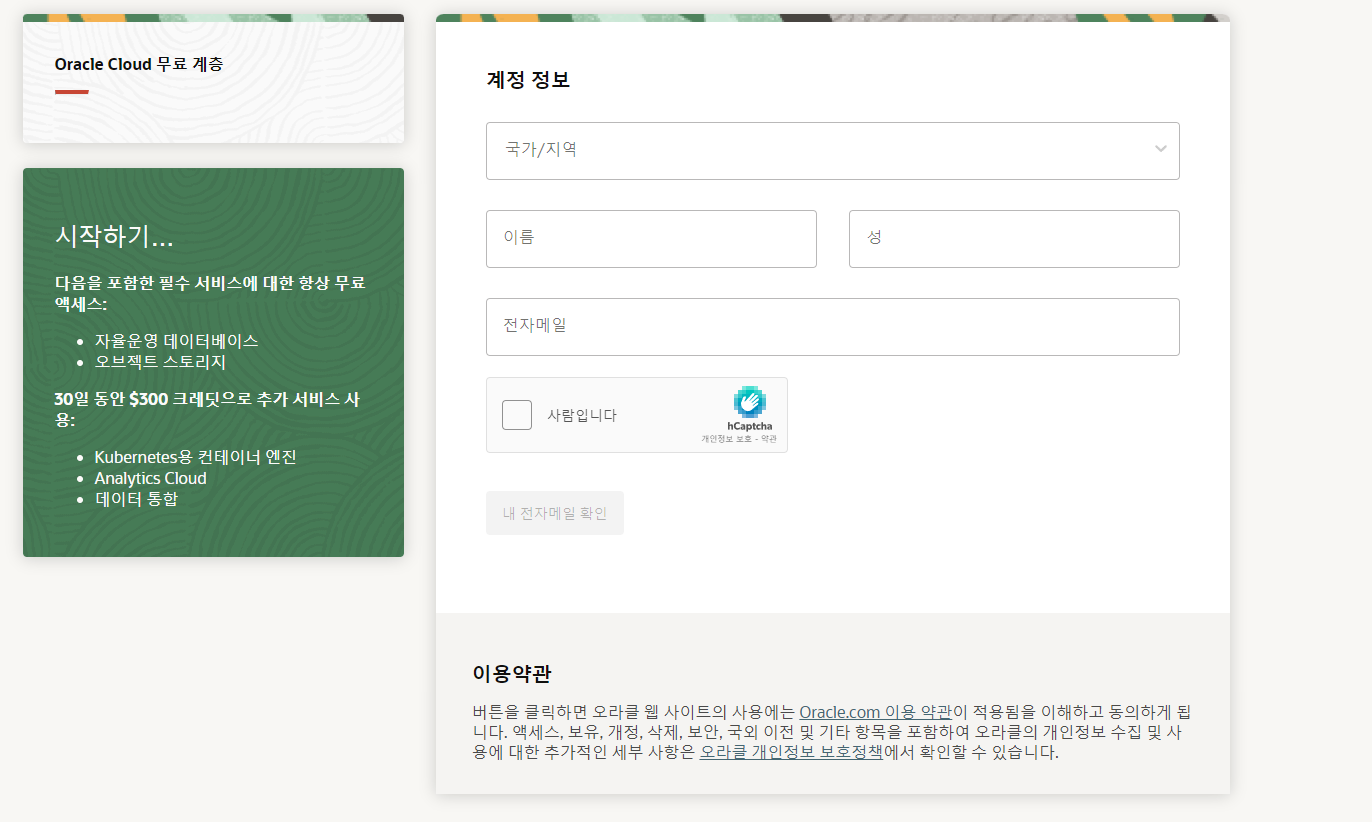Click the hCaptcha logo icon
This screenshot has width=1372, height=822.
(750, 402)
